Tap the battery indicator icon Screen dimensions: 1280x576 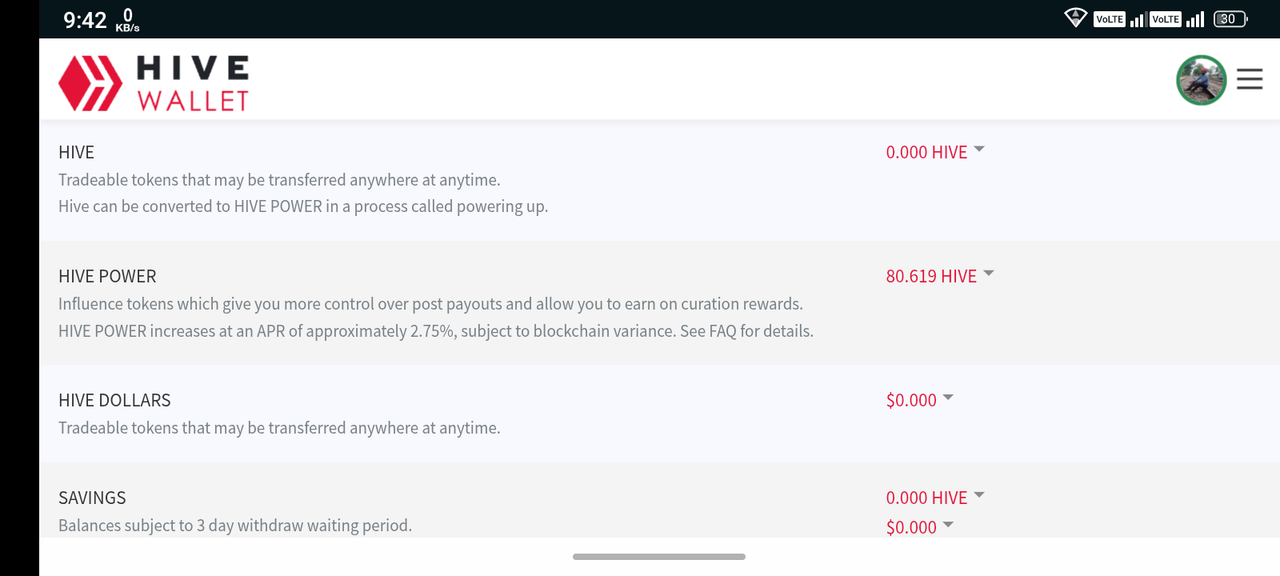click(x=1230, y=18)
